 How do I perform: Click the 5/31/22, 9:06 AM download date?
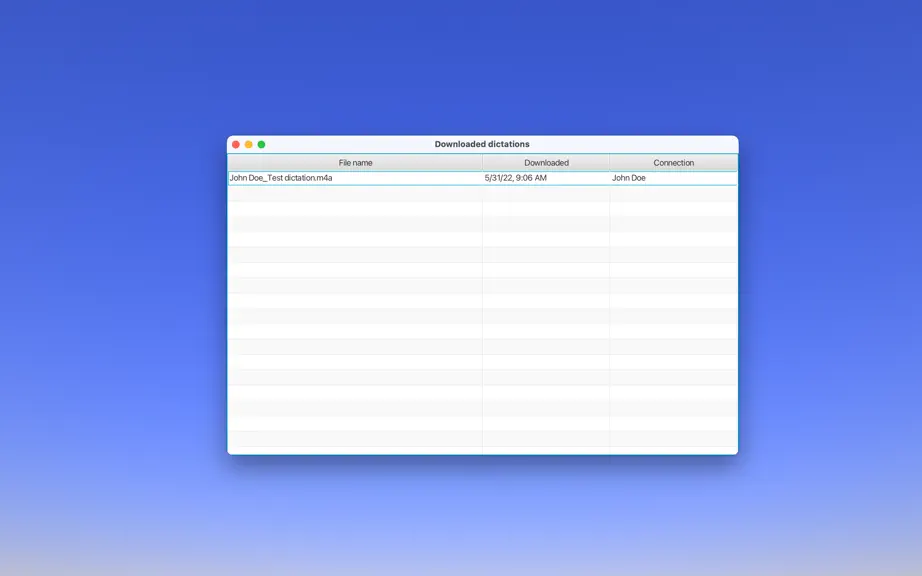pyautogui.click(x=516, y=178)
